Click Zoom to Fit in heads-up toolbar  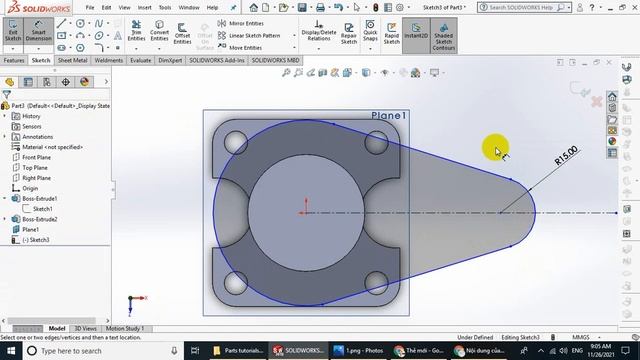[286, 73]
